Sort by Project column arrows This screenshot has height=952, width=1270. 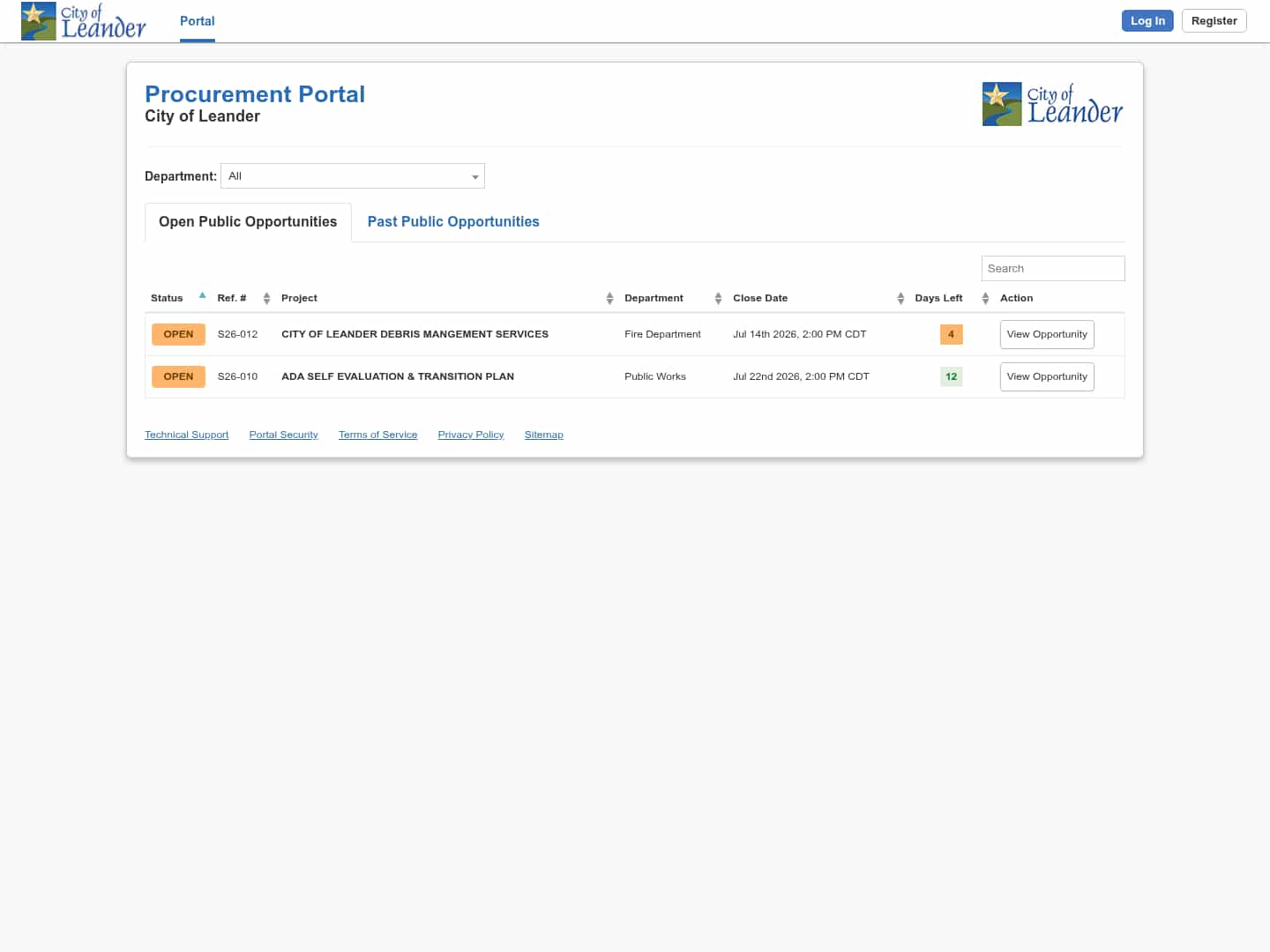pos(609,299)
